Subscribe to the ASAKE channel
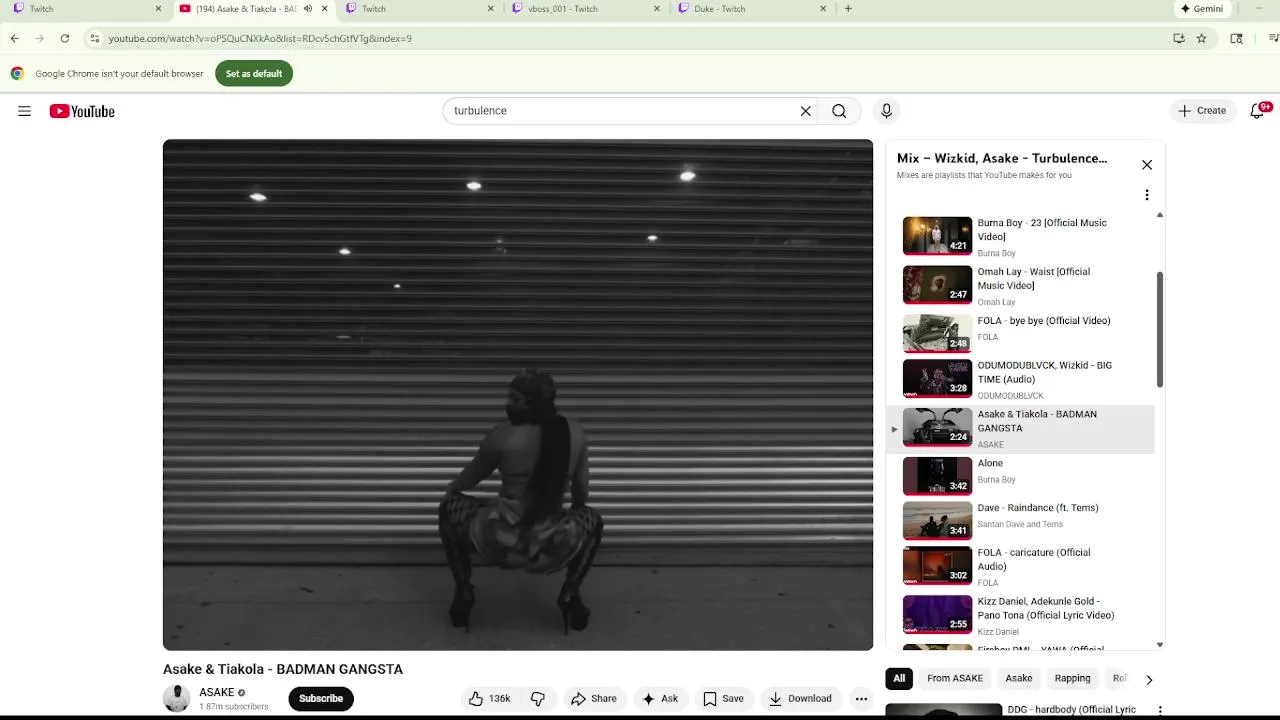This screenshot has height=720, width=1280. [321, 698]
